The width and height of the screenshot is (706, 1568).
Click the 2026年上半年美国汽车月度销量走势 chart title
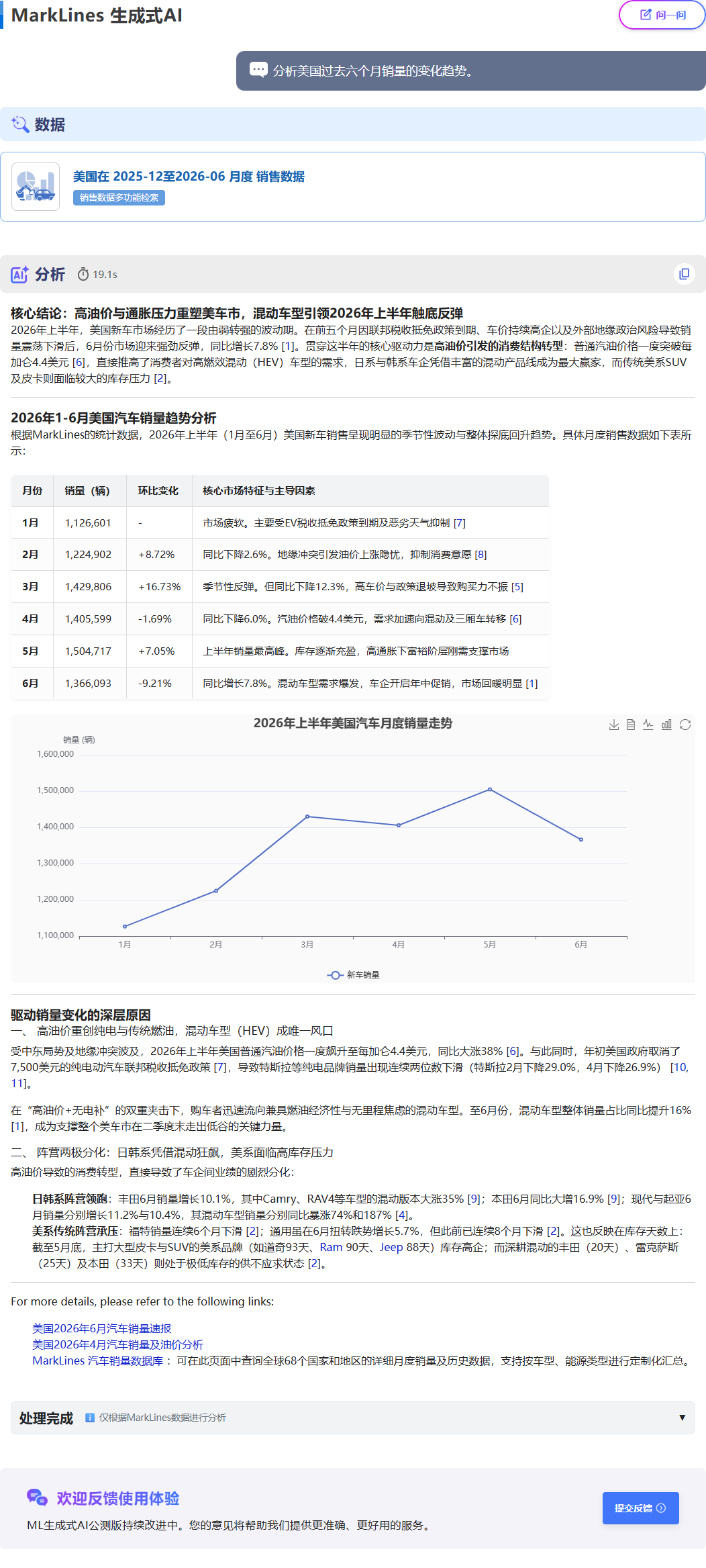pos(353,723)
